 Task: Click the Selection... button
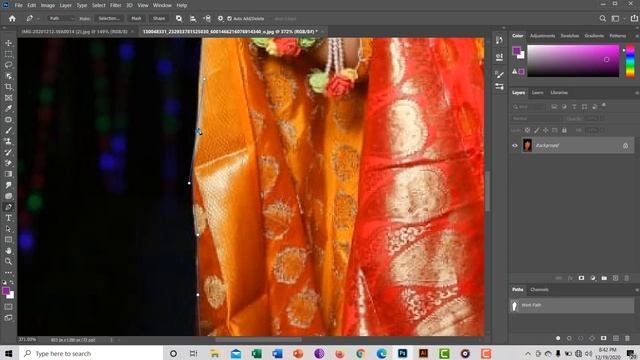pyautogui.click(x=109, y=18)
